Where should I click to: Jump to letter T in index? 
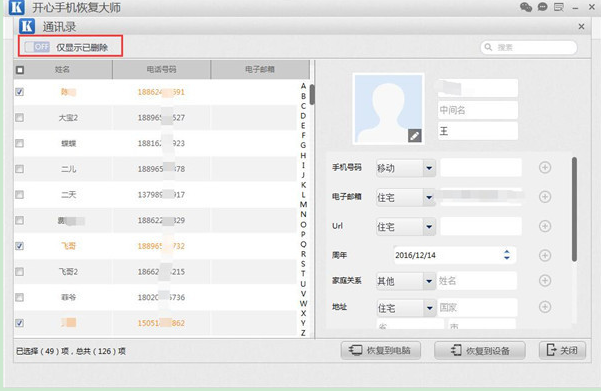click(x=303, y=274)
